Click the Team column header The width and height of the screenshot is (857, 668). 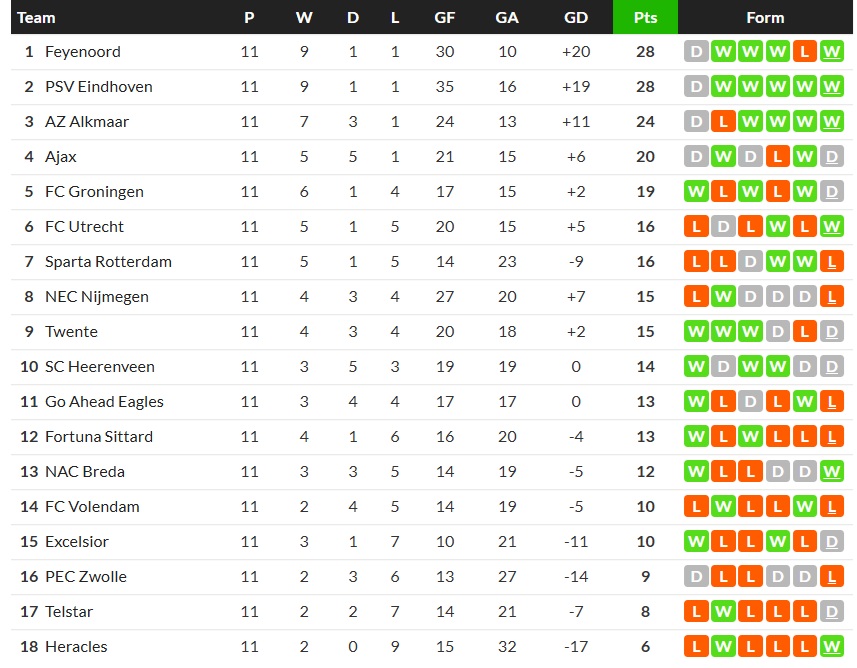click(x=37, y=18)
